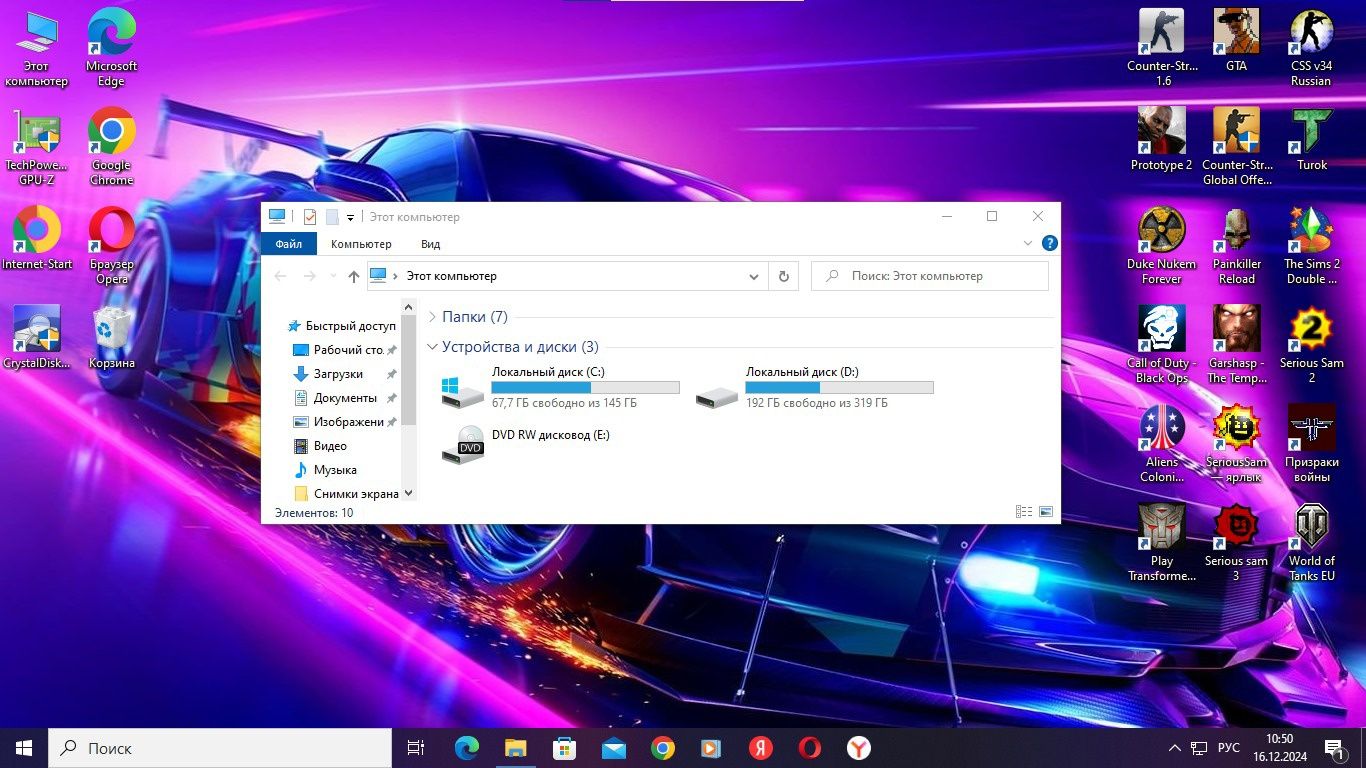Switch to details view layout

click(x=1024, y=512)
